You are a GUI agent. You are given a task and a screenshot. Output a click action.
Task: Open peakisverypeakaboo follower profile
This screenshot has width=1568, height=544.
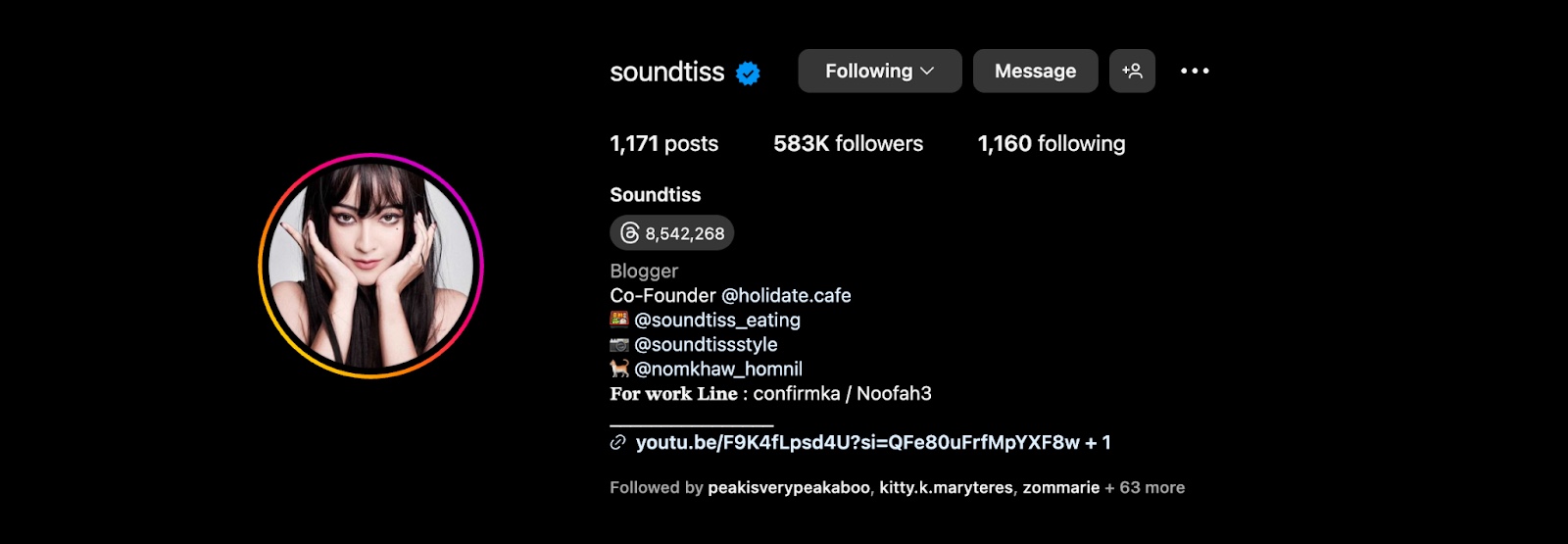[x=788, y=488]
